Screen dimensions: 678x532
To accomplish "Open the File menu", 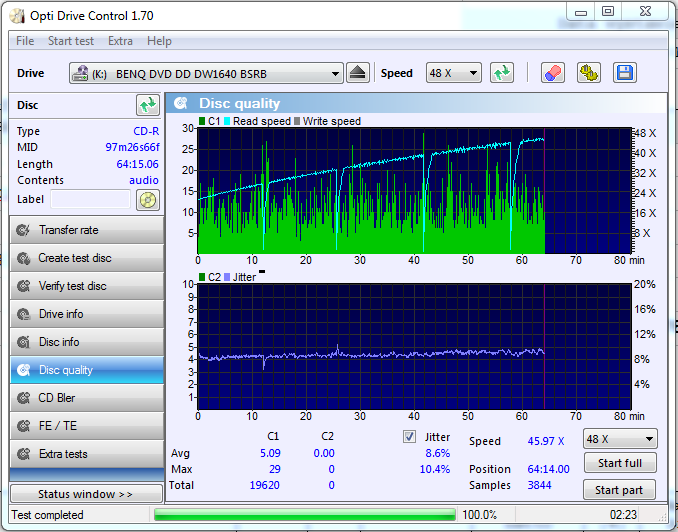I will (25, 41).
